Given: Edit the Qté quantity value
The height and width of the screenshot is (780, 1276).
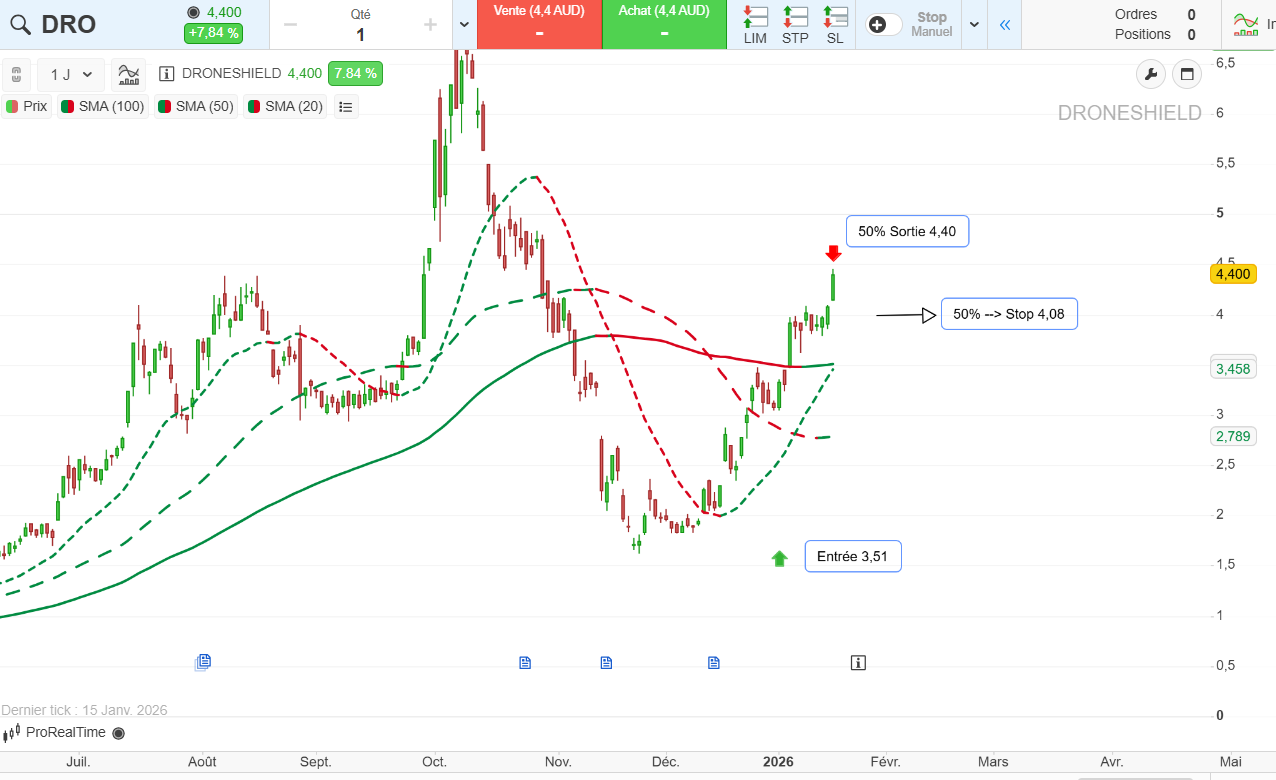Looking at the screenshot, I should coord(360,35).
